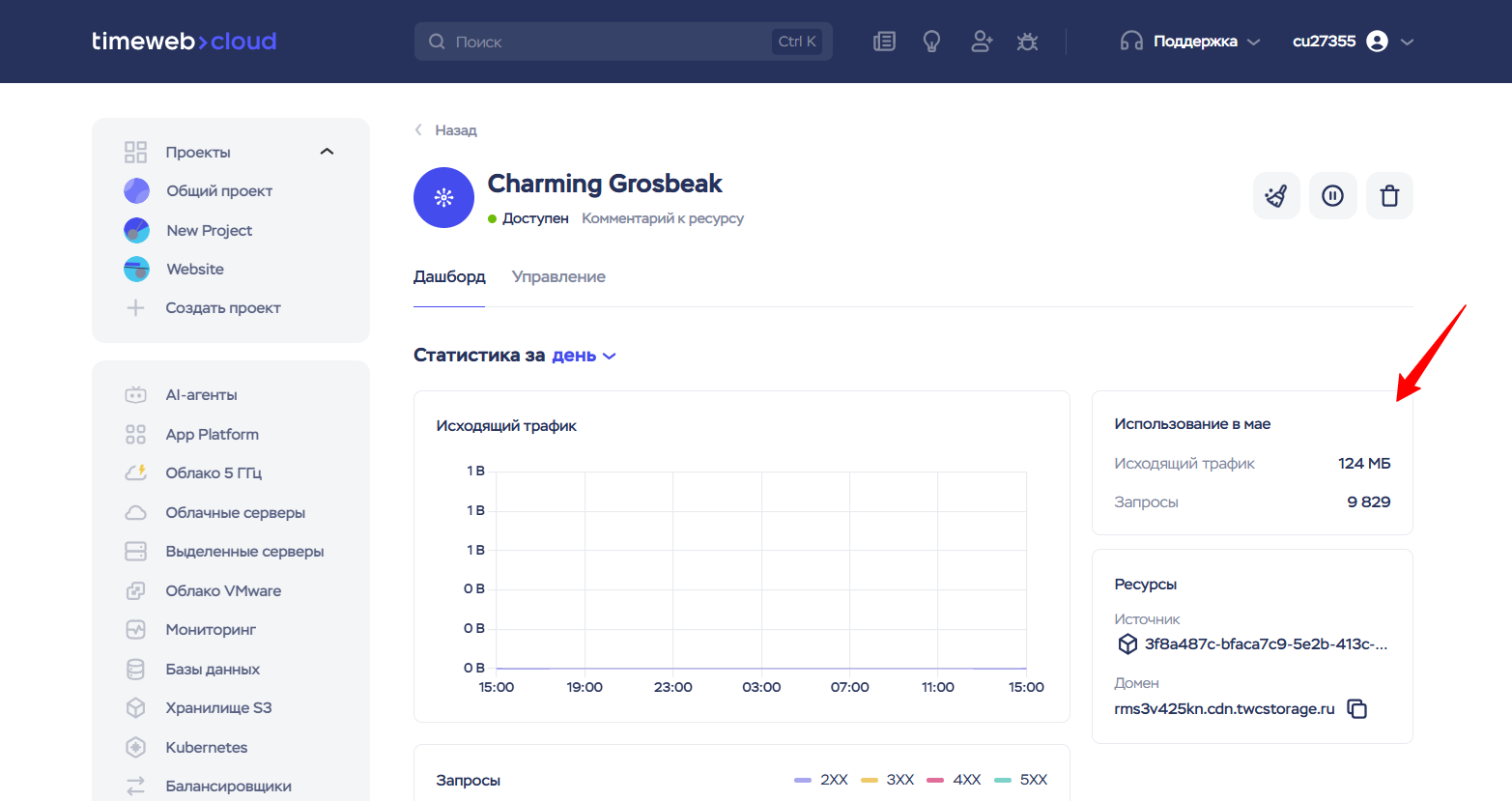The width and height of the screenshot is (1512, 801).
Task: Click the source storage cube icon
Action: coord(1127,644)
